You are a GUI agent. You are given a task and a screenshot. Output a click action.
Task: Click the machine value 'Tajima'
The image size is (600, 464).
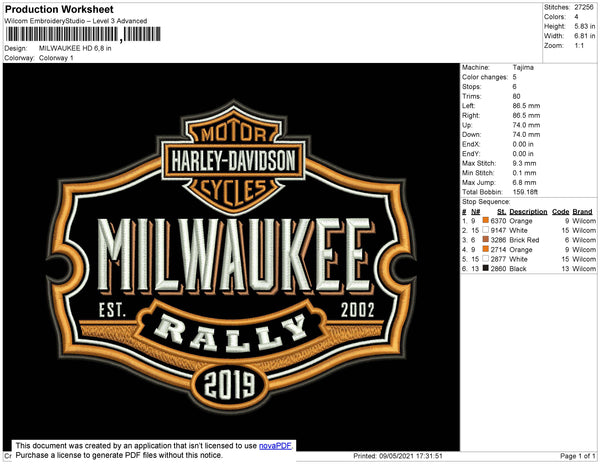coord(523,67)
